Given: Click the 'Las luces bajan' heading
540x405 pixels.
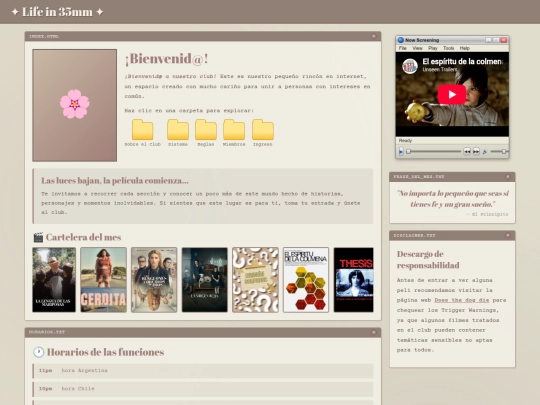Looking at the screenshot, I should [x=115, y=180].
